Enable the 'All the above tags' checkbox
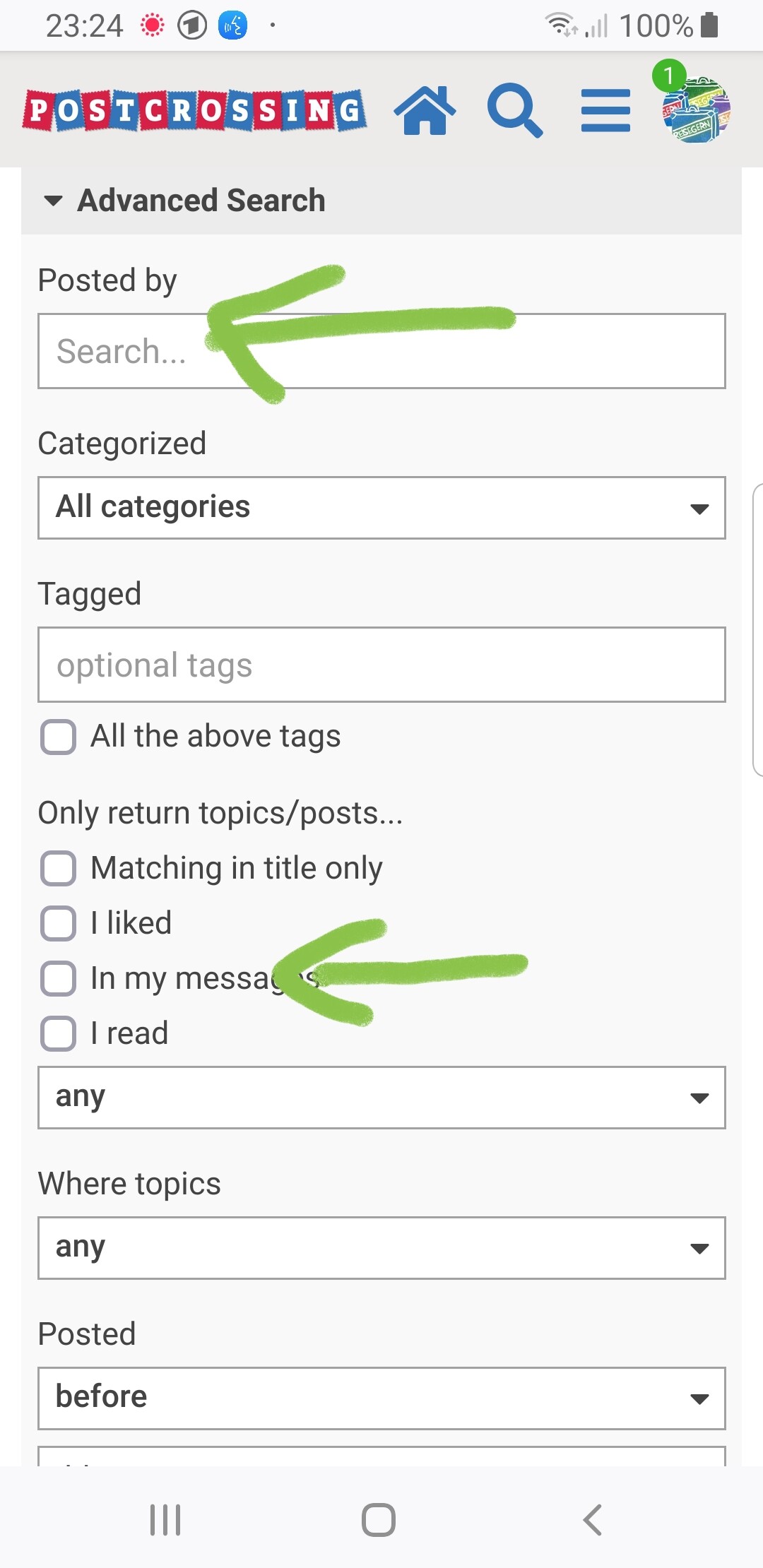The height and width of the screenshot is (1568, 763). [59, 737]
